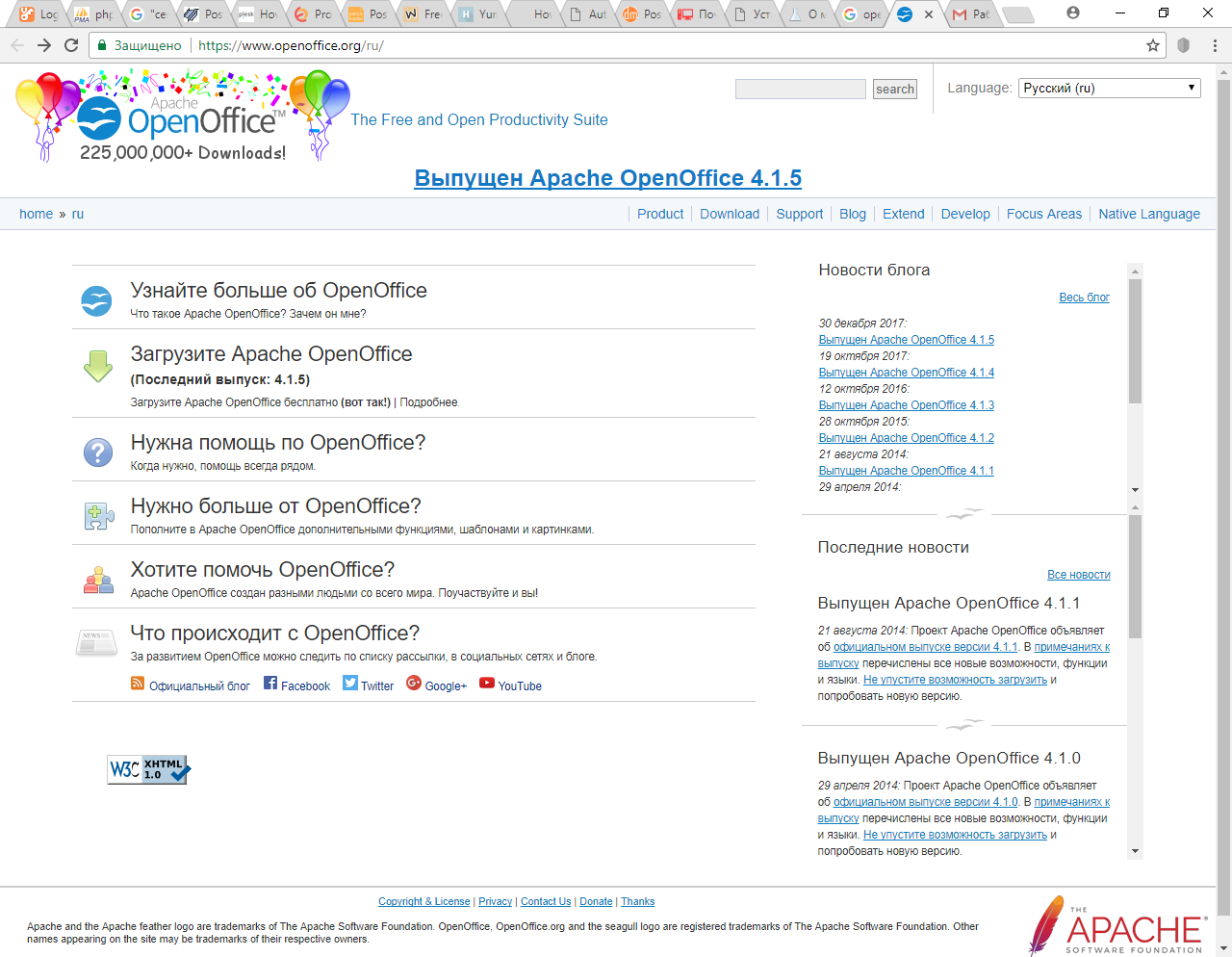This screenshot has height=957, width=1232.
Task: Open 'официальном выпуске версии 4.1.1' link
Action: point(925,647)
